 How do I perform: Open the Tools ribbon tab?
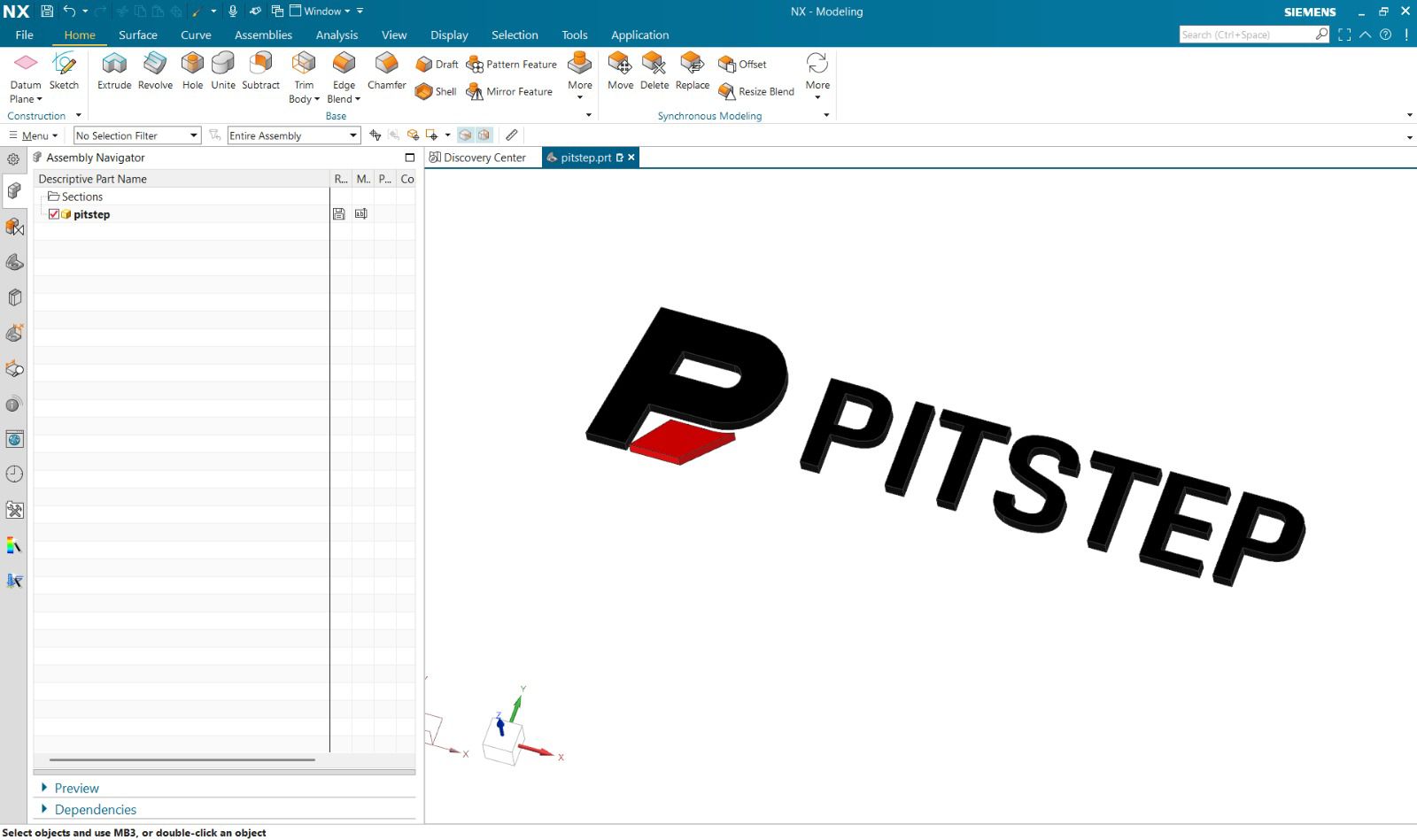(575, 35)
